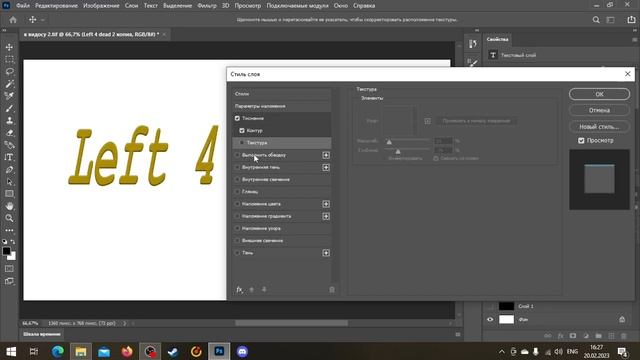This screenshot has height=360, width=640.
Task: Select the Horizontal Type tool
Action: 9,157
